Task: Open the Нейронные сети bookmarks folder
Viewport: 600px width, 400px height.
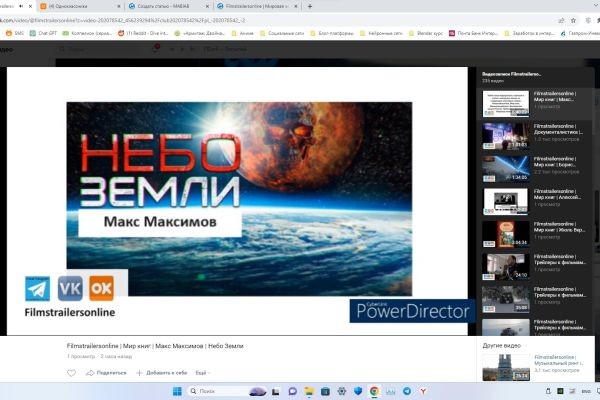Action: (x=381, y=33)
